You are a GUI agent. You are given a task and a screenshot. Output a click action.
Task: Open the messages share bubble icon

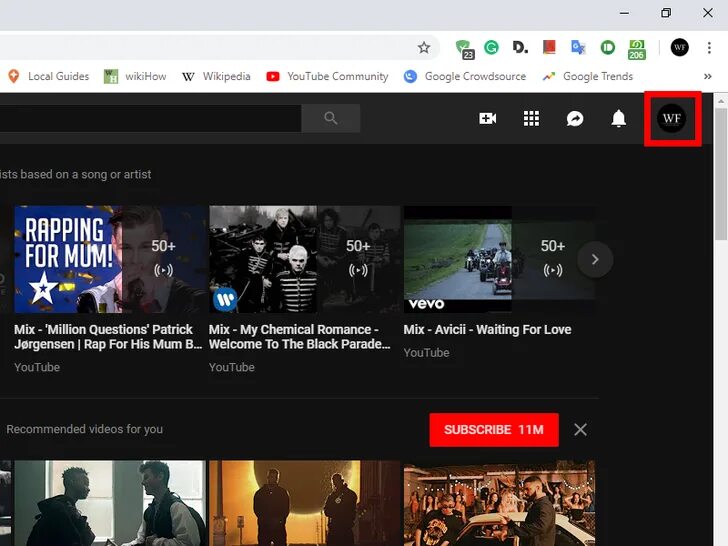click(575, 118)
